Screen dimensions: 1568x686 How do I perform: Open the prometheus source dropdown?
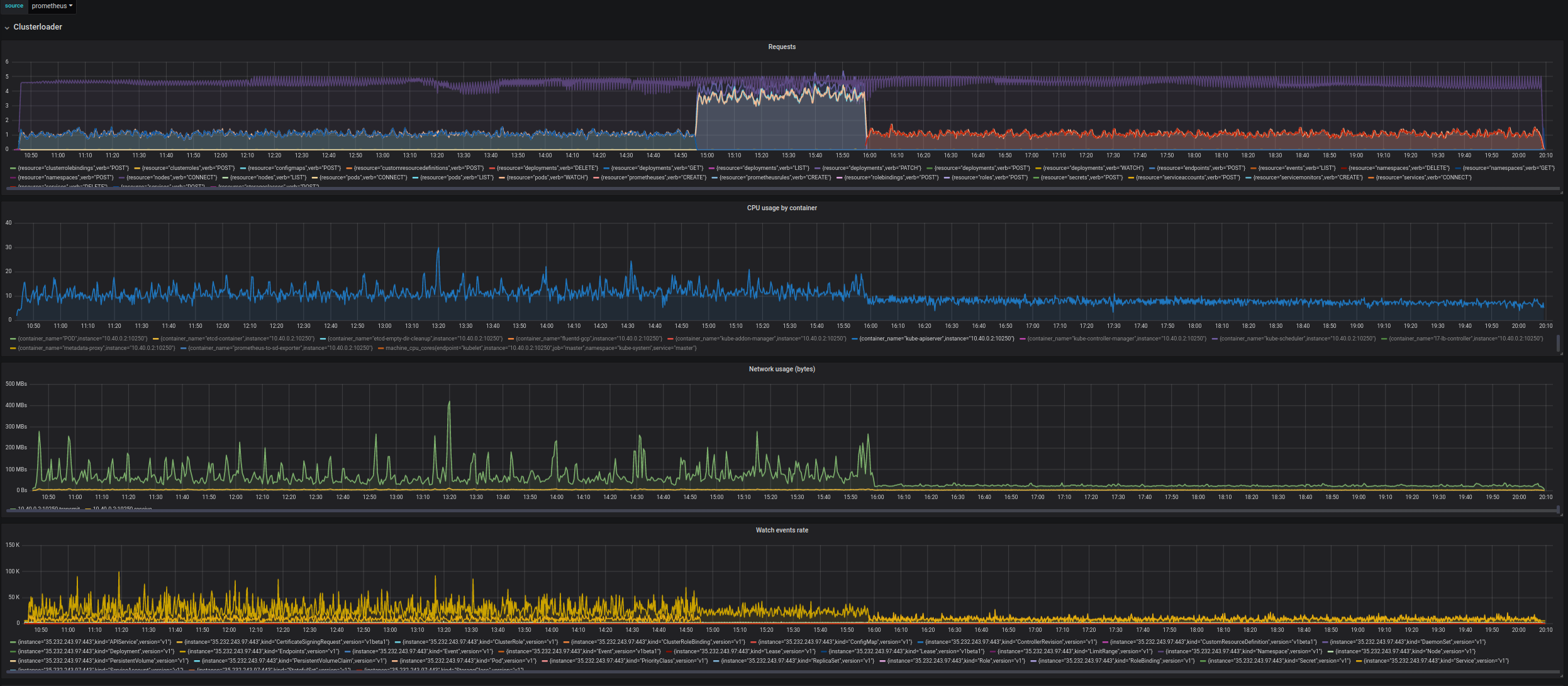(x=52, y=6)
